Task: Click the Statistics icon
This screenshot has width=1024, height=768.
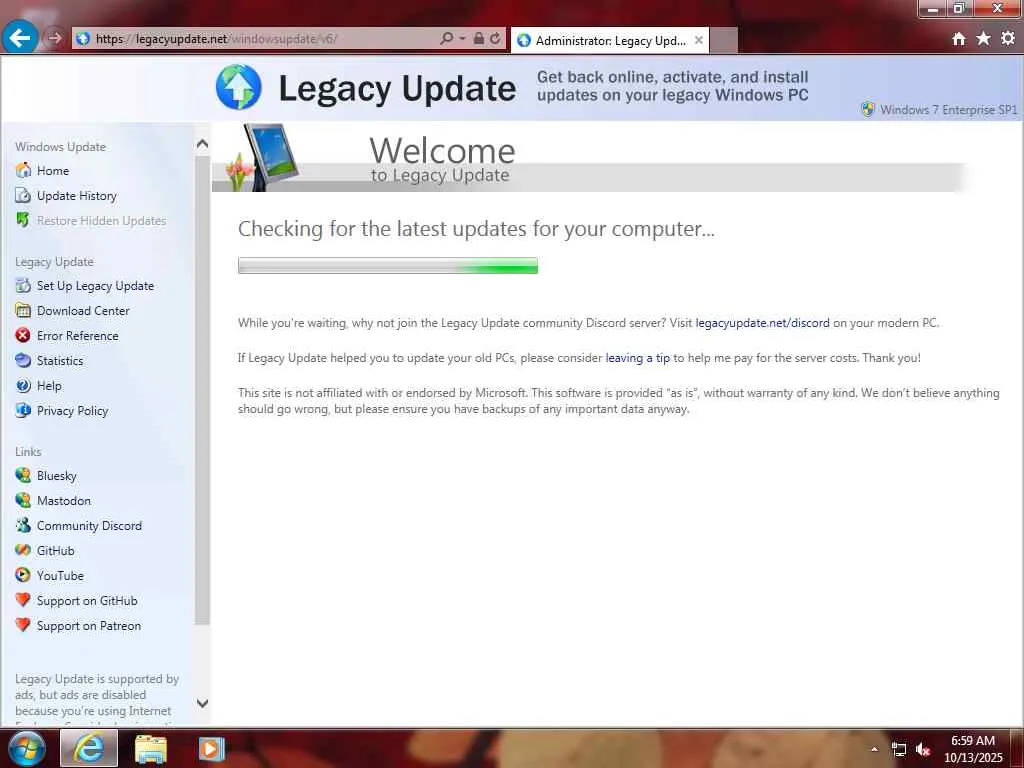Action: click(x=23, y=360)
